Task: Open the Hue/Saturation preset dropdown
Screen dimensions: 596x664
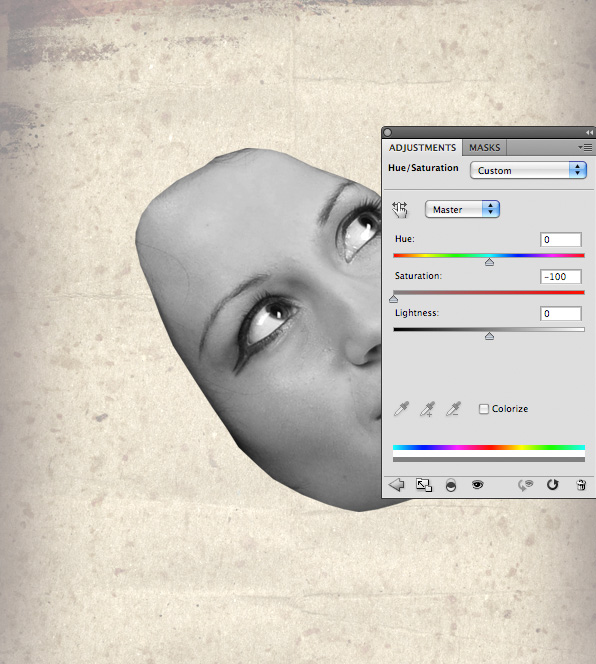Action: (528, 170)
